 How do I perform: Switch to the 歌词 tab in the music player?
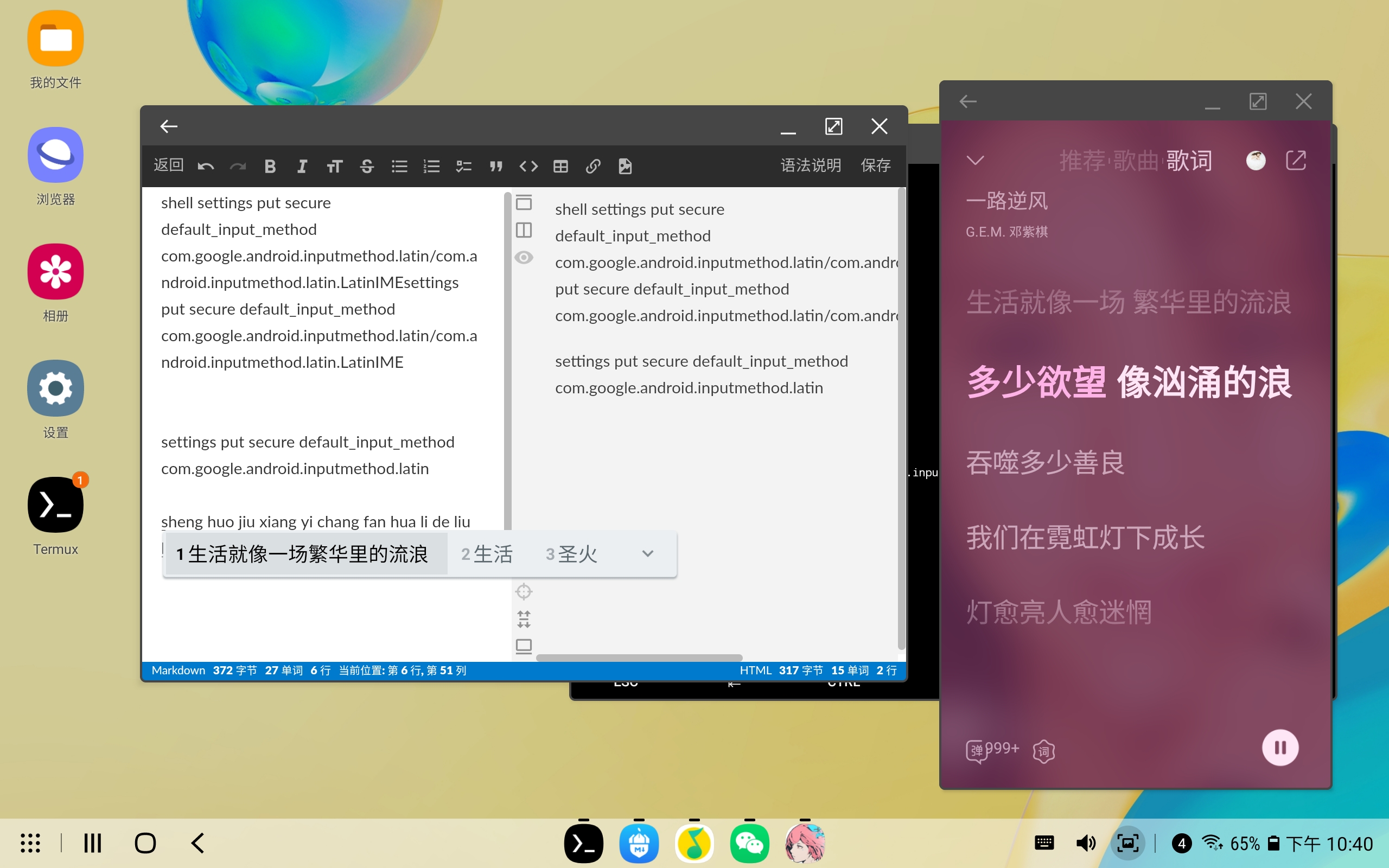point(1189,161)
